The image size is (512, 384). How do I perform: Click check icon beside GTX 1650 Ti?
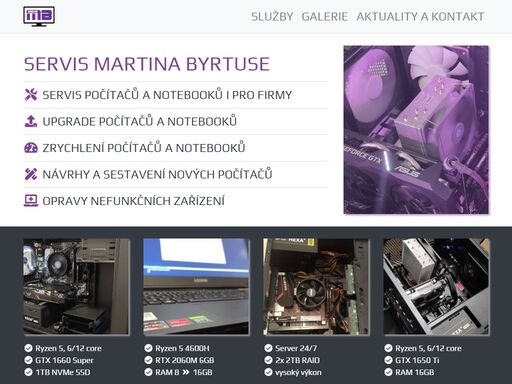click(388, 360)
